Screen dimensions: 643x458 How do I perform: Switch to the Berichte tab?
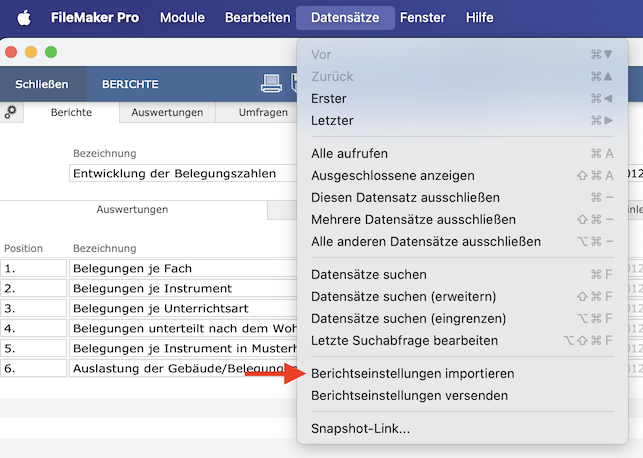click(71, 112)
